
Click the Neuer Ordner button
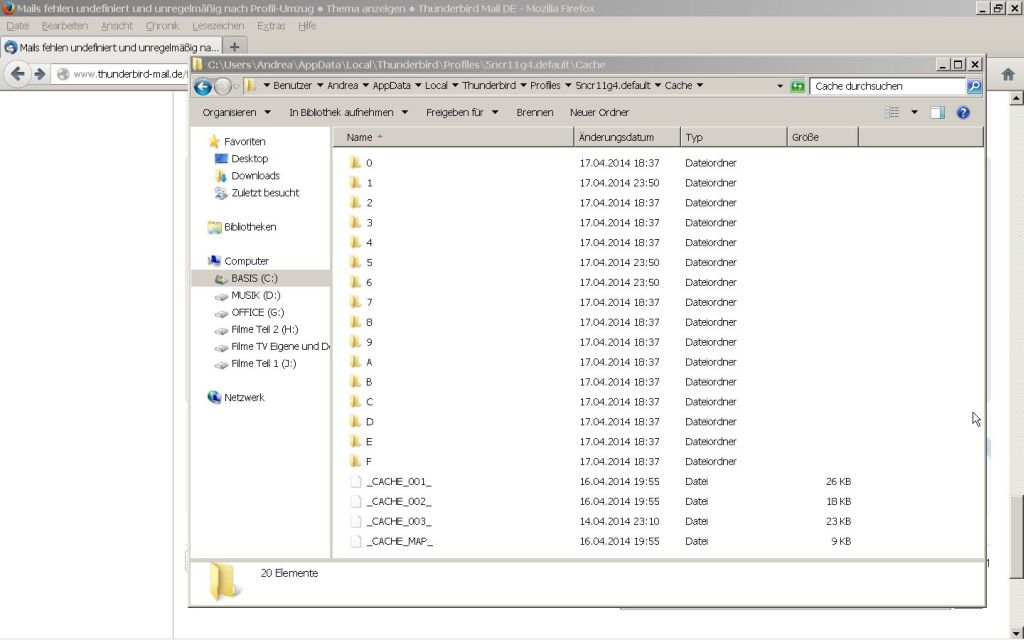click(x=599, y=113)
